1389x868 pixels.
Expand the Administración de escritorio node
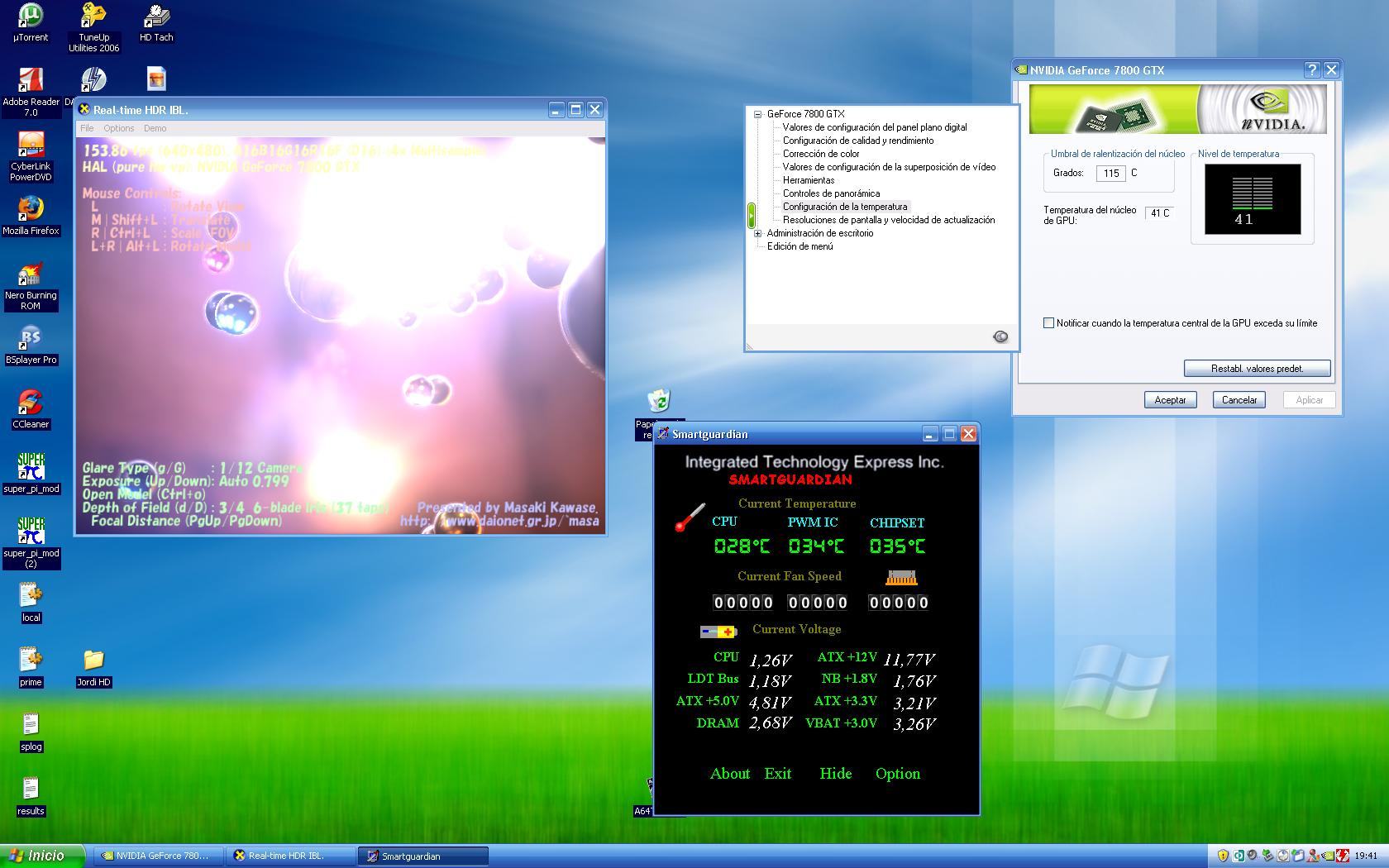tap(757, 233)
